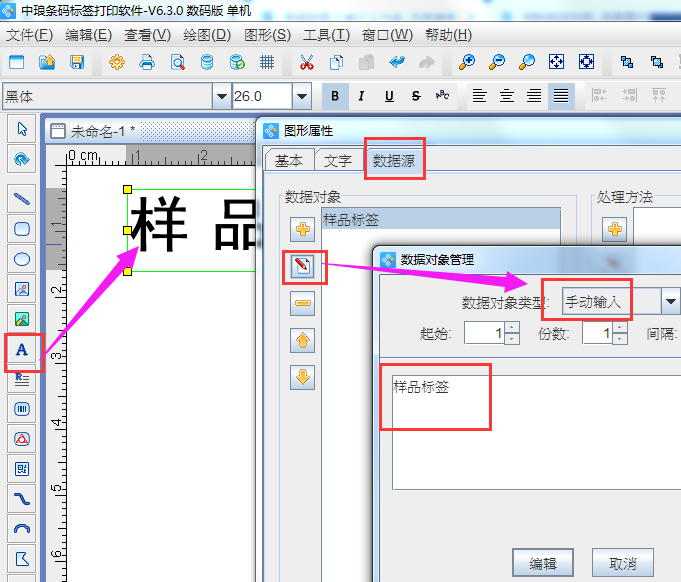This screenshot has width=681, height=582.
Task: Open the 黑体 font name dropdown
Action: [221, 96]
